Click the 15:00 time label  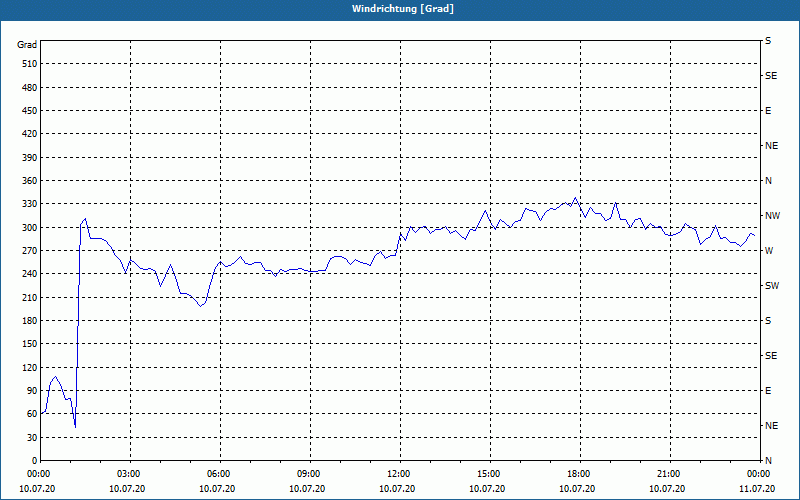[487, 474]
